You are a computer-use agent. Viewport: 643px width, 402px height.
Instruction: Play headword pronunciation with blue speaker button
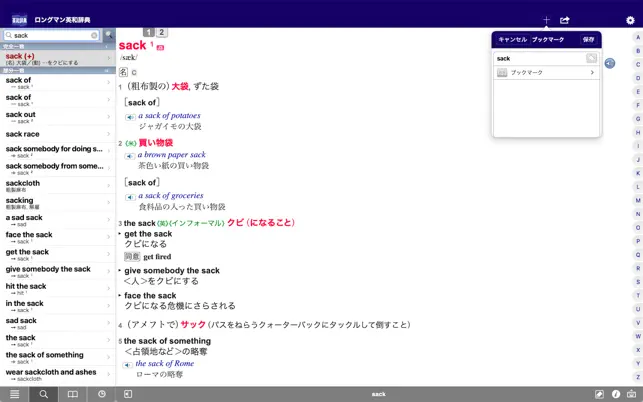pyautogui.click(x=610, y=63)
